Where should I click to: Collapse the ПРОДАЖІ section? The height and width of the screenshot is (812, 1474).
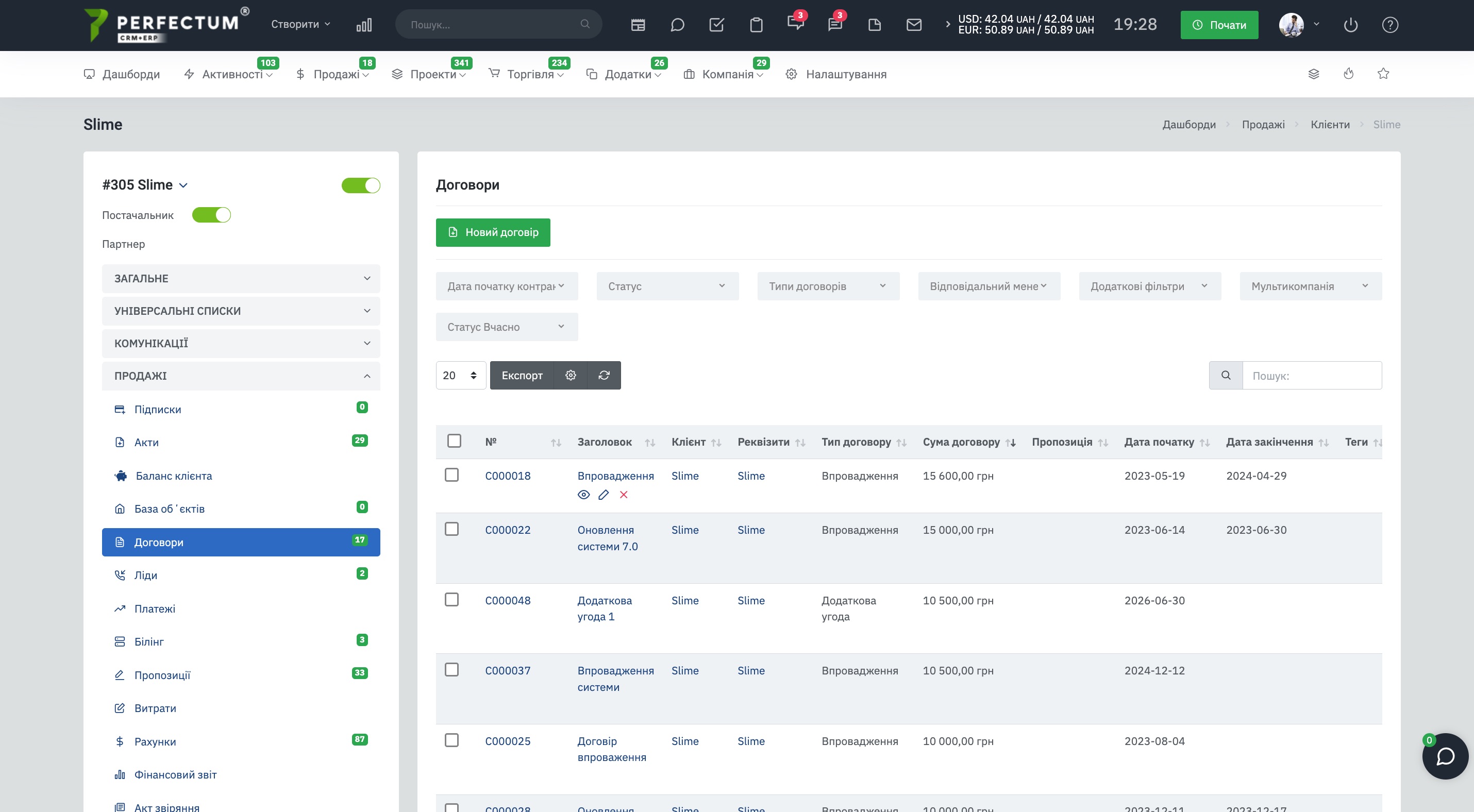pyautogui.click(x=241, y=376)
